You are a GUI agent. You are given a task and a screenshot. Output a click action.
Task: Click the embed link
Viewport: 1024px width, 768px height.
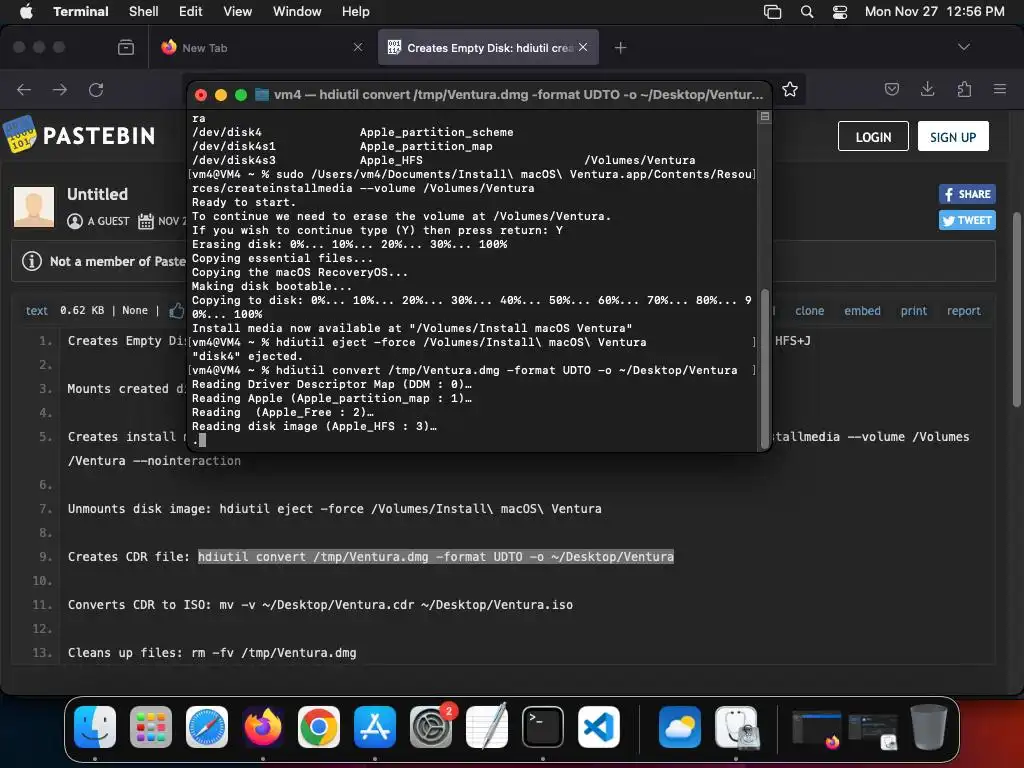point(862,311)
